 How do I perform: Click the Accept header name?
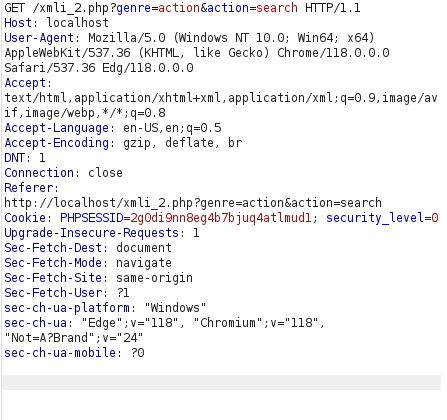(x=25, y=83)
